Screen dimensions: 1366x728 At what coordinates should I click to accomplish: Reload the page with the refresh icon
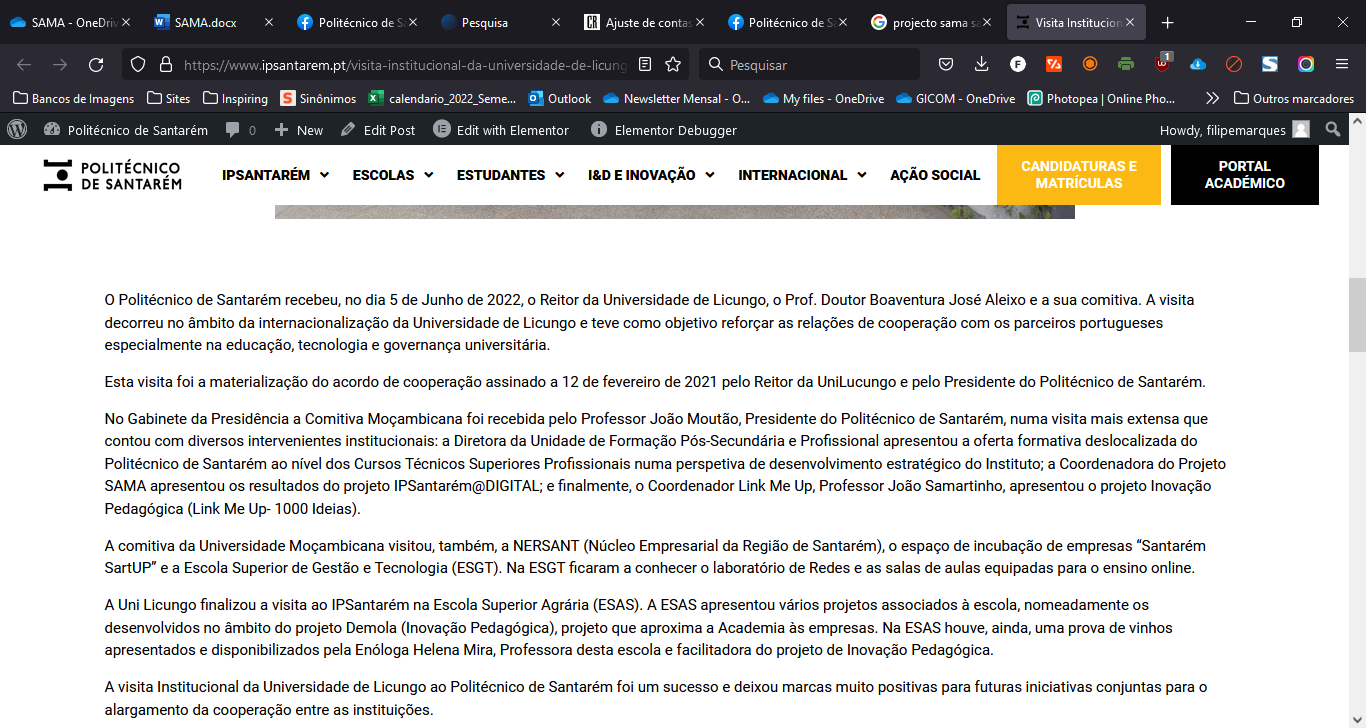[96, 64]
